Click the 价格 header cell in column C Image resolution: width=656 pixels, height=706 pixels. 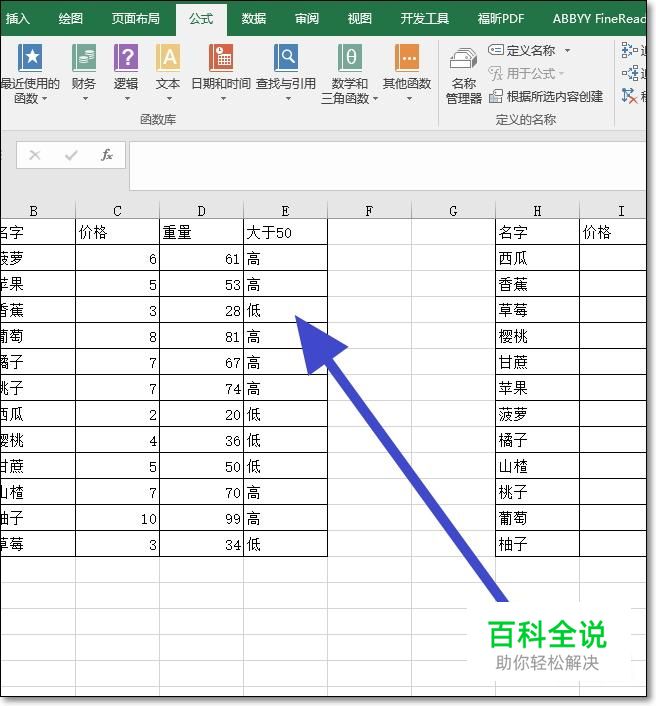coord(118,232)
